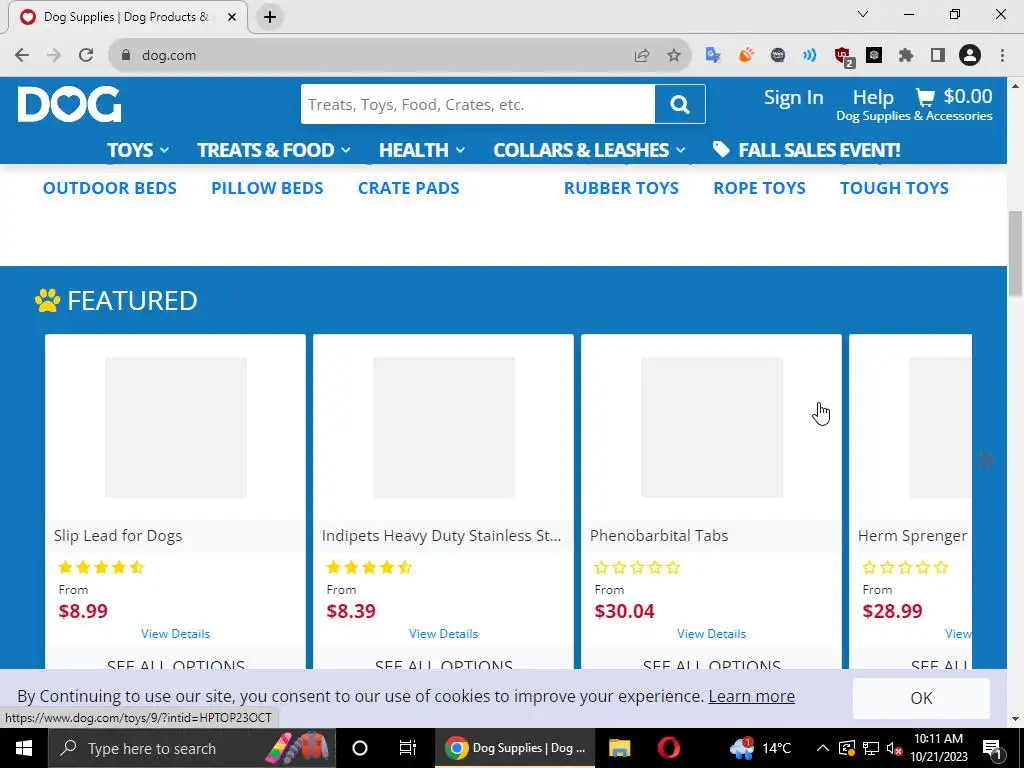Reload the page with the refresh icon
This screenshot has height=768, width=1024.
pyautogui.click(x=86, y=56)
